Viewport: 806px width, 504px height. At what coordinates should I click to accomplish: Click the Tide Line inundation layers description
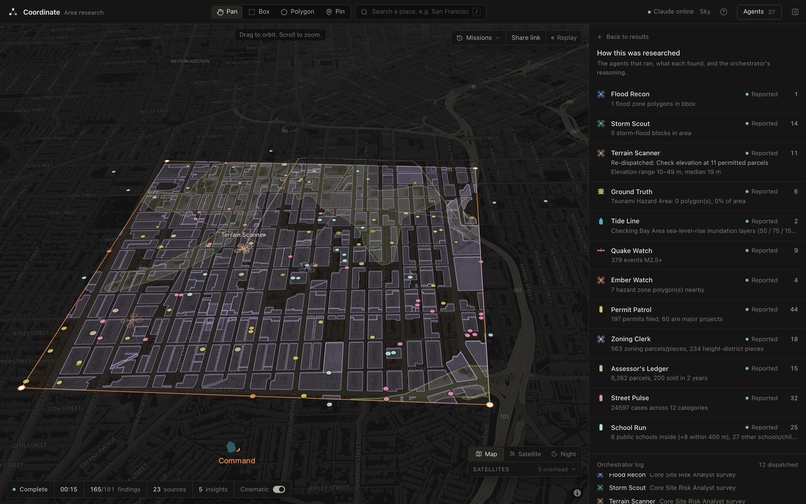(703, 231)
